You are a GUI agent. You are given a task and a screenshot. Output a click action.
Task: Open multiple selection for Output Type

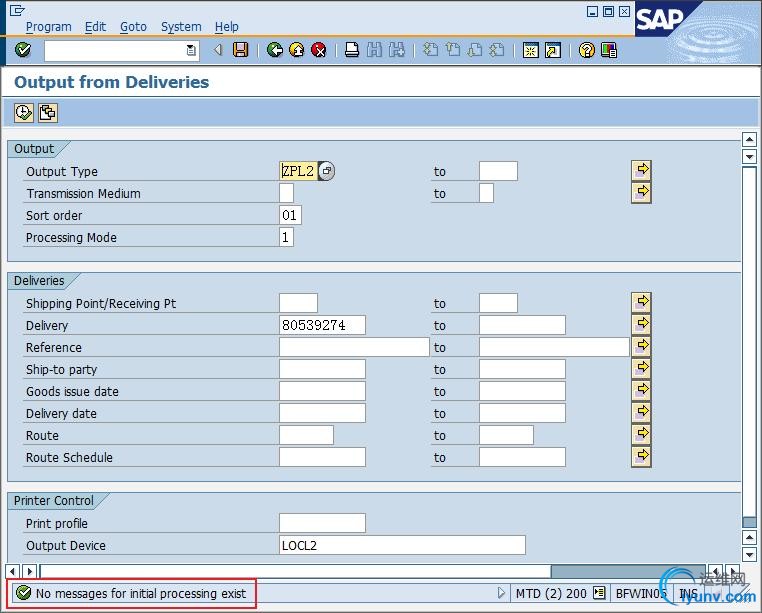[x=642, y=170]
